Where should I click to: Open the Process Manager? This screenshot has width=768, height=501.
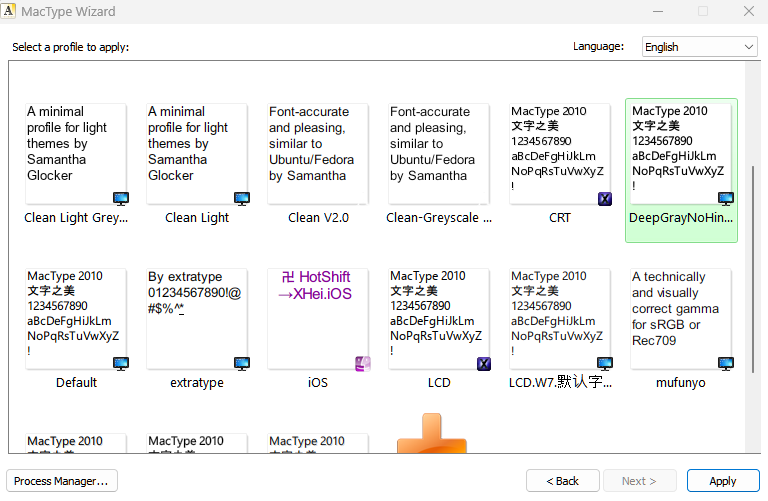[62, 481]
